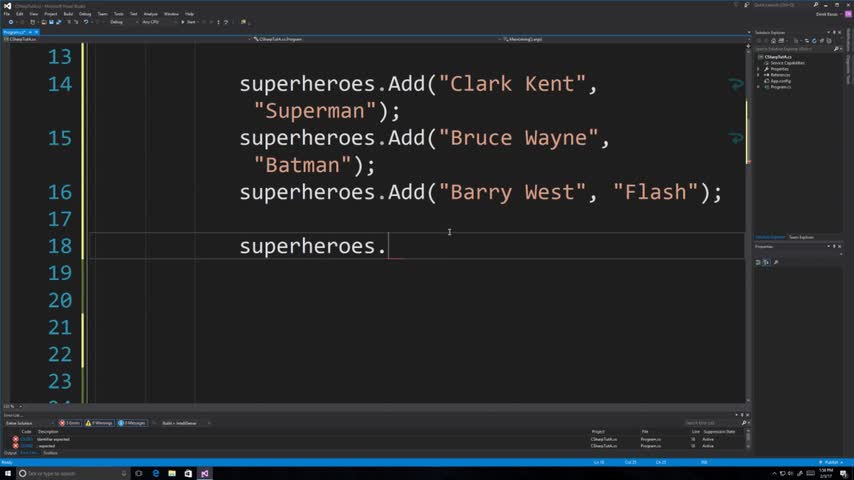Open the Debug menu
The height and width of the screenshot is (480, 854).
pyautogui.click(x=85, y=14)
